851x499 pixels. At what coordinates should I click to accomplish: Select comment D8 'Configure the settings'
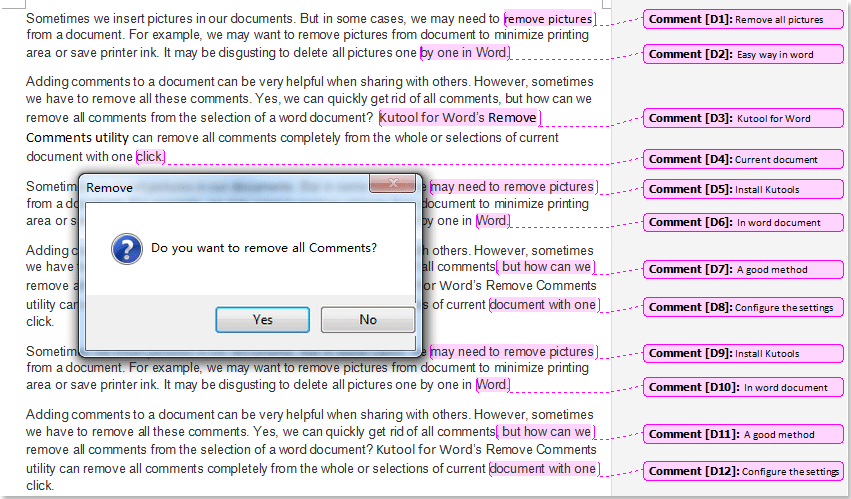(742, 307)
